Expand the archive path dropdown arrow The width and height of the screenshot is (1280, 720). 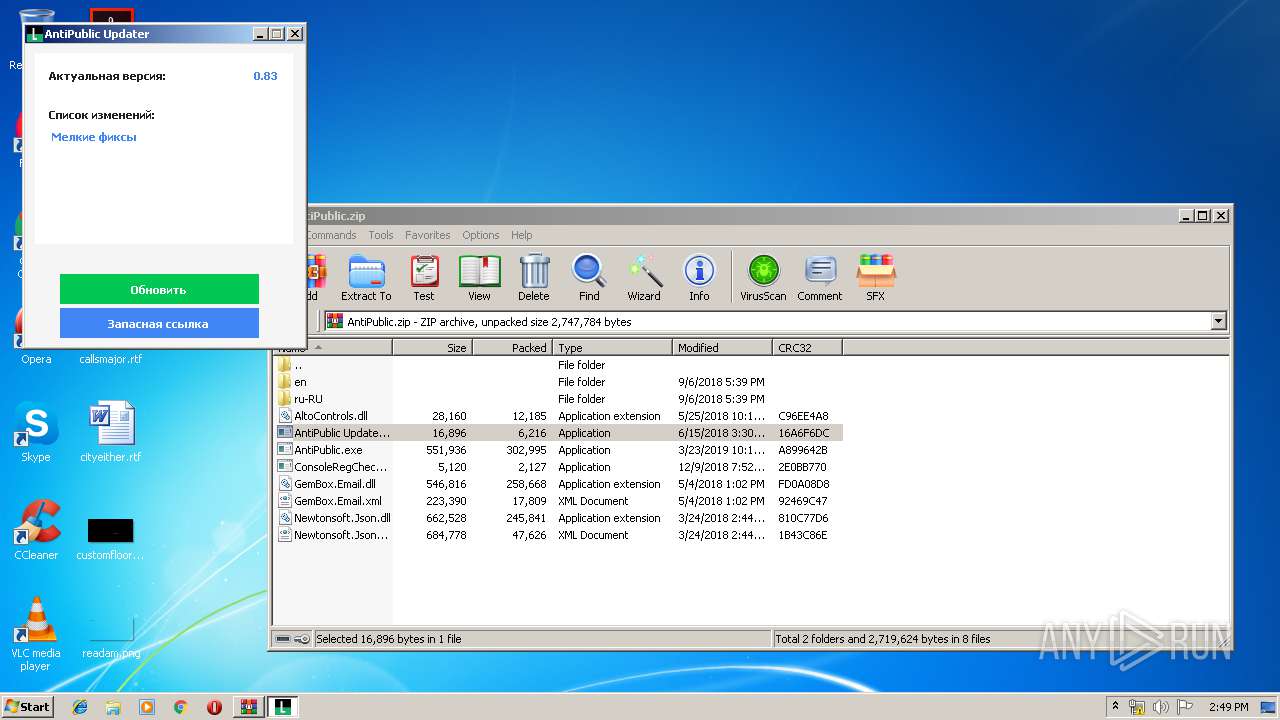[x=1218, y=322]
